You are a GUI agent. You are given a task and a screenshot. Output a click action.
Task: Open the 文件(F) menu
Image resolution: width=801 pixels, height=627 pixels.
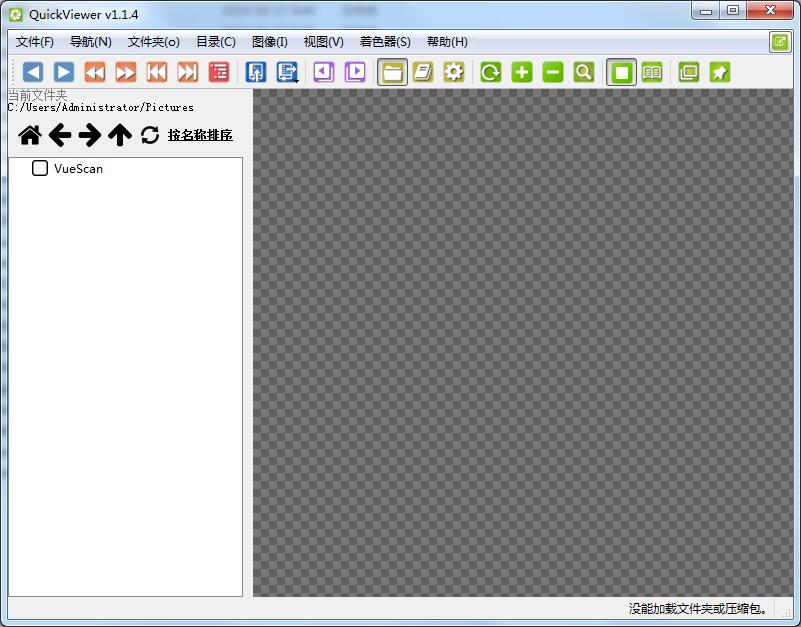pos(35,42)
